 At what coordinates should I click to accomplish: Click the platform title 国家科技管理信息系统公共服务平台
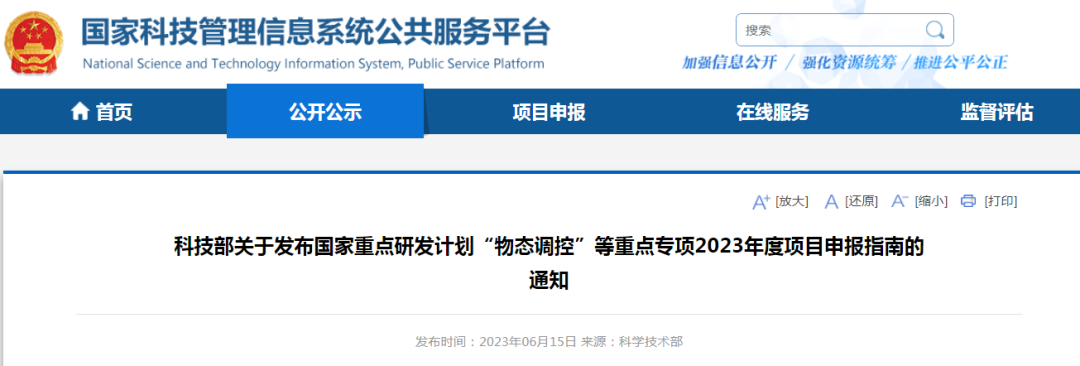click(315, 31)
